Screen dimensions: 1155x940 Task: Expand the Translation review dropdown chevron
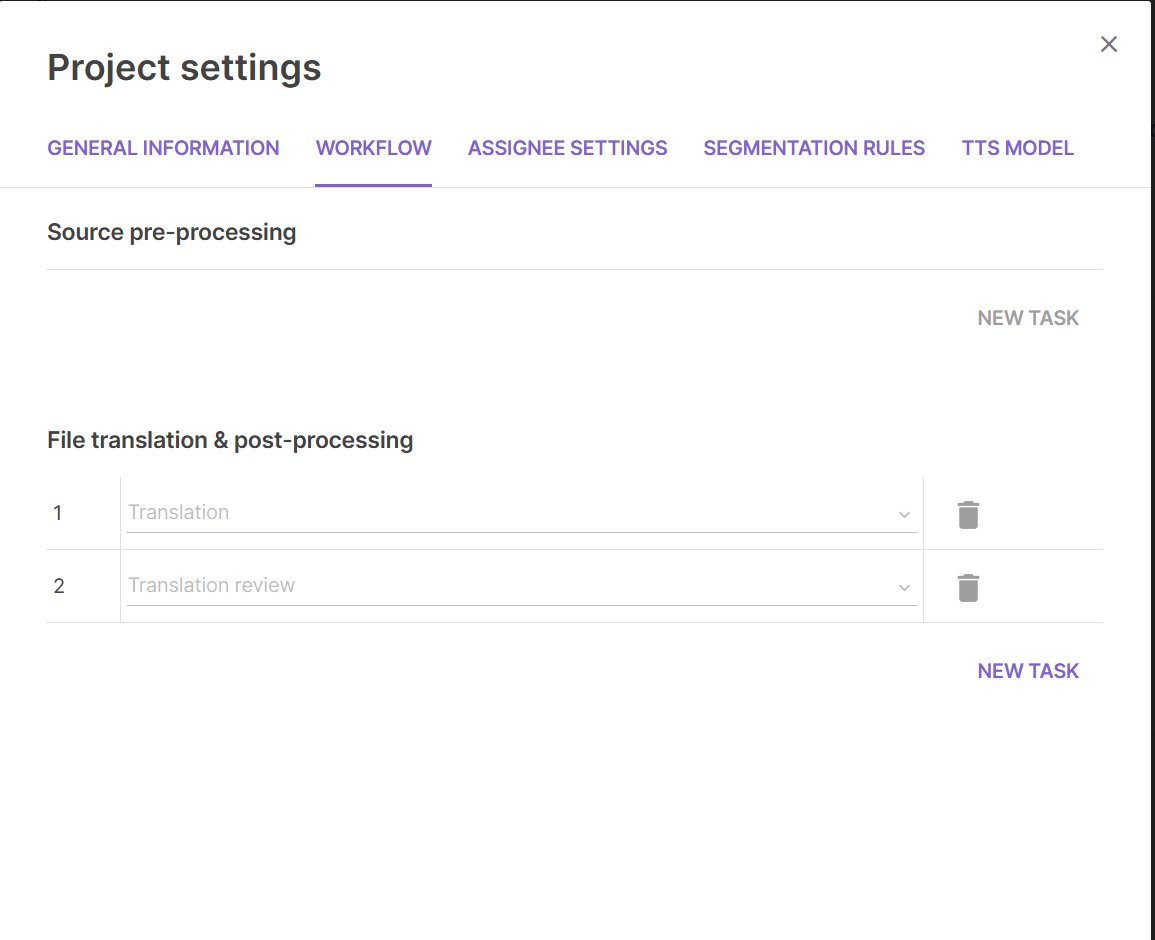pyautogui.click(x=904, y=587)
